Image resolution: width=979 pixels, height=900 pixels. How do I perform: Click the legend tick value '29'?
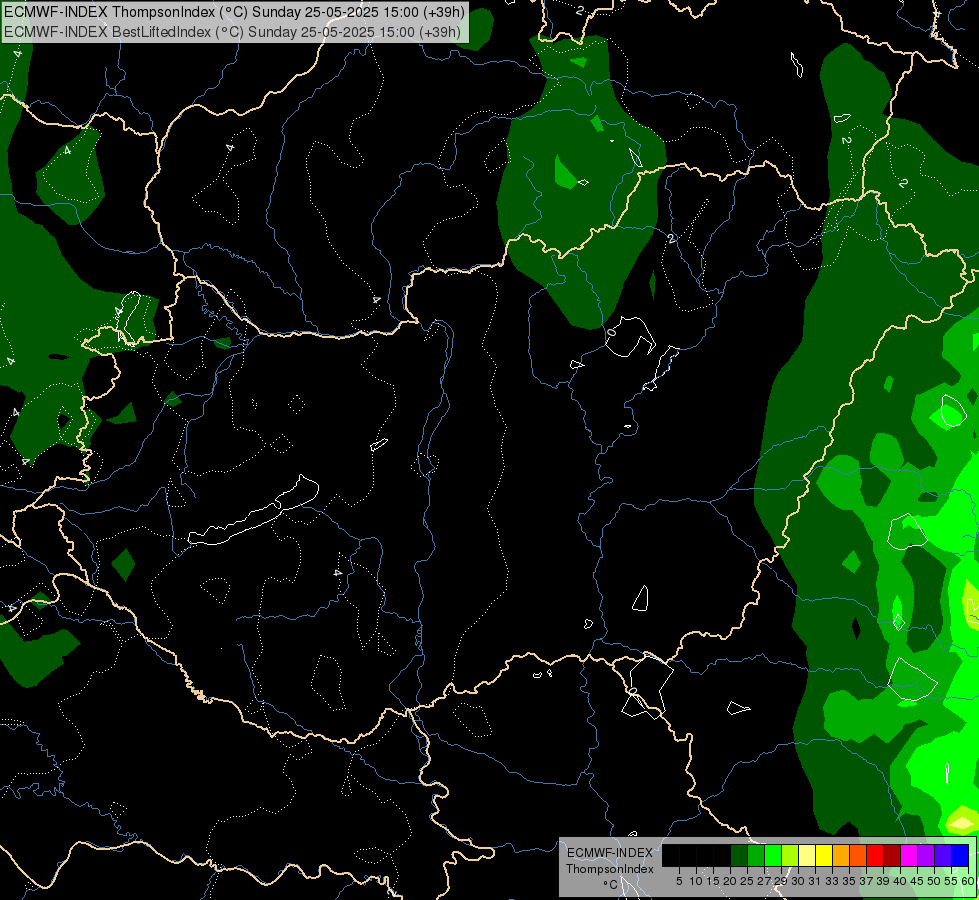(781, 881)
